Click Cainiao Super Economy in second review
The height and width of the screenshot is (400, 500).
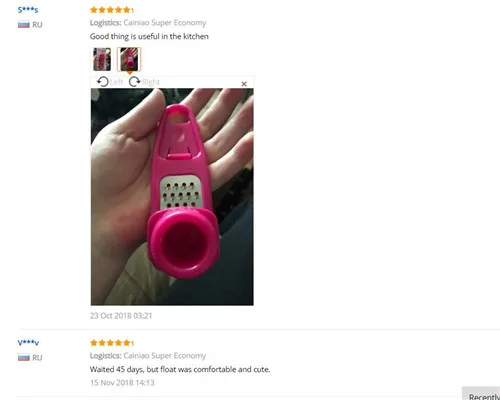(x=165, y=356)
